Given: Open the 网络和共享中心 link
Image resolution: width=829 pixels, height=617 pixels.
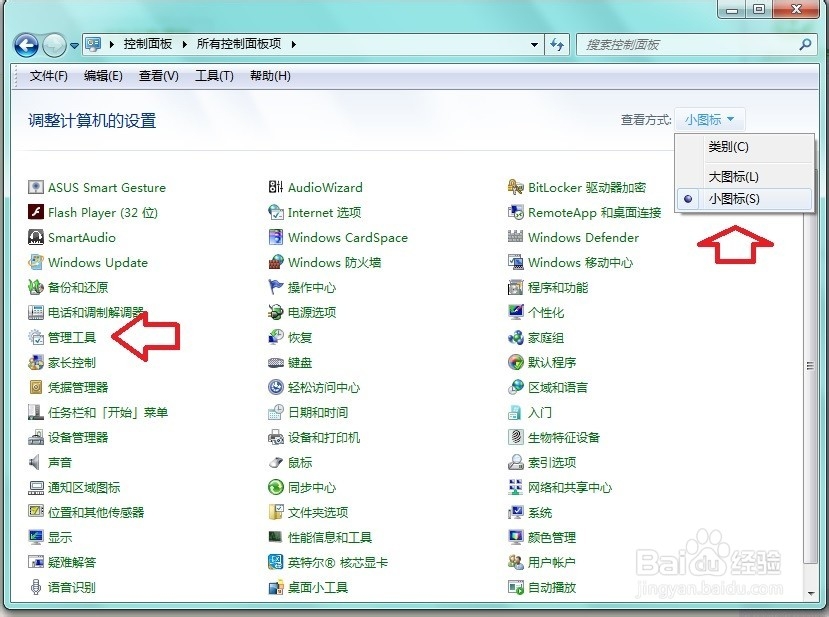Looking at the screenshot, I should 569,487.
